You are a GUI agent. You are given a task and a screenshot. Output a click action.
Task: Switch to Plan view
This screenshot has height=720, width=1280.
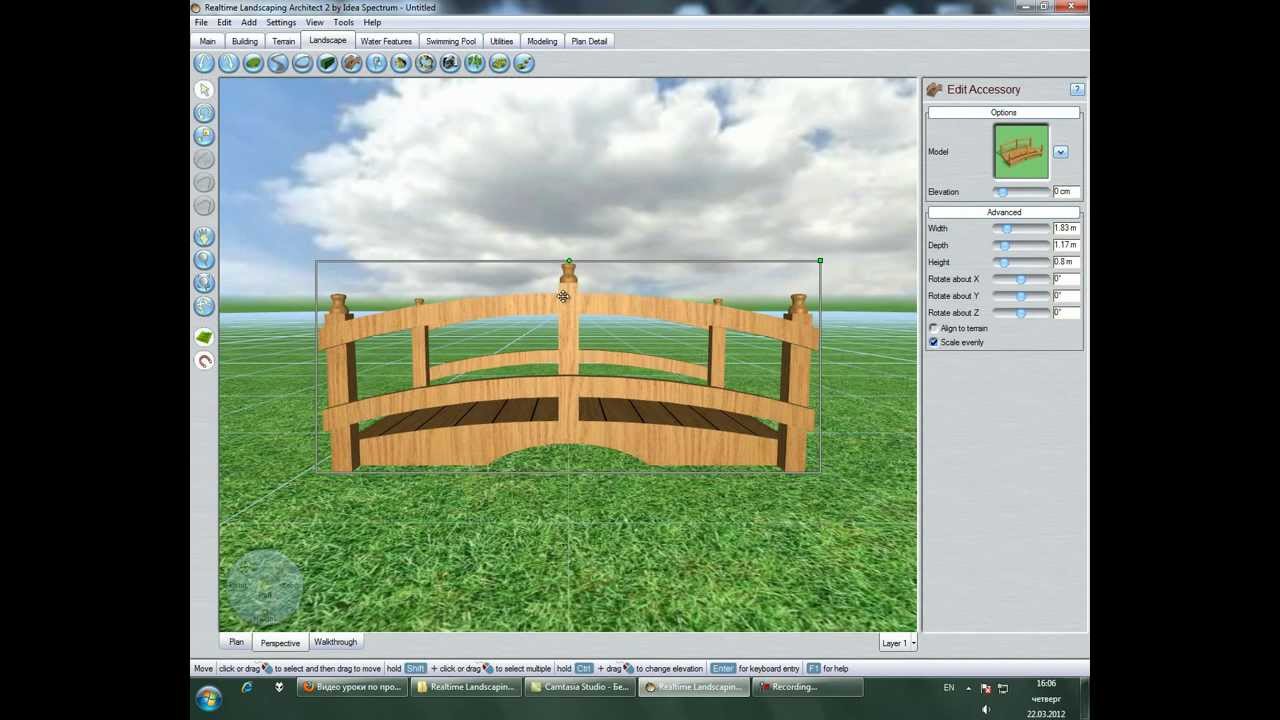(236, 642)
